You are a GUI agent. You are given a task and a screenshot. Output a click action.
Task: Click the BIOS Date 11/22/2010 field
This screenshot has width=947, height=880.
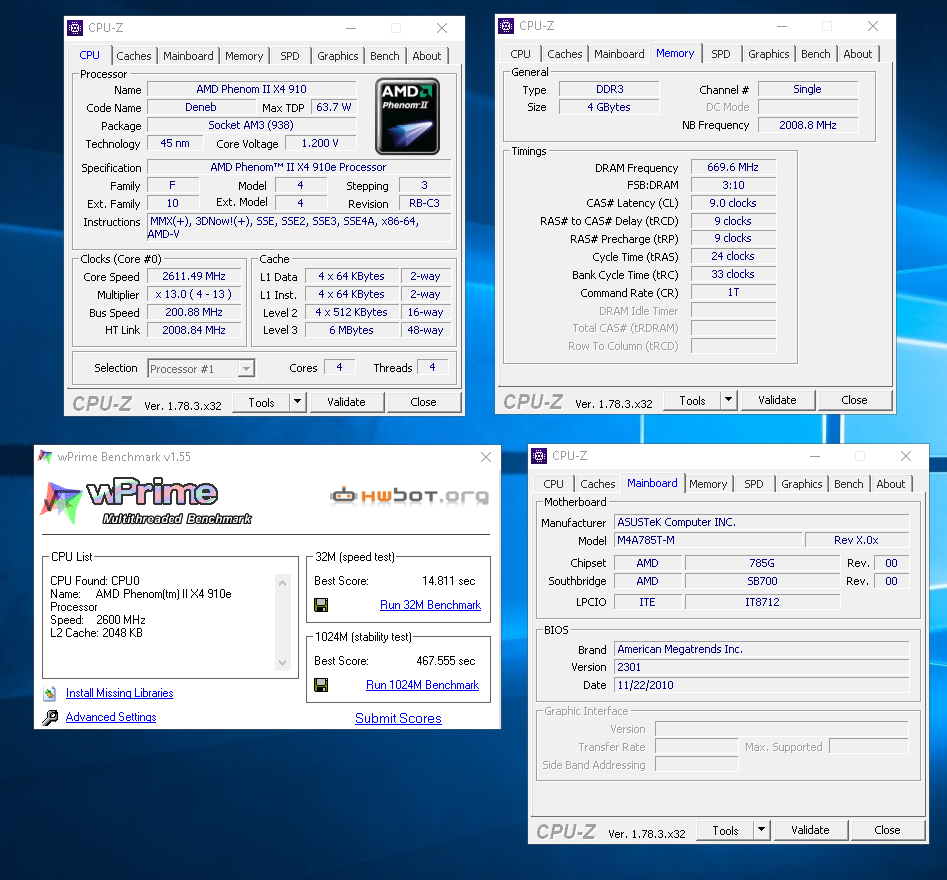(x=762, y=686)
